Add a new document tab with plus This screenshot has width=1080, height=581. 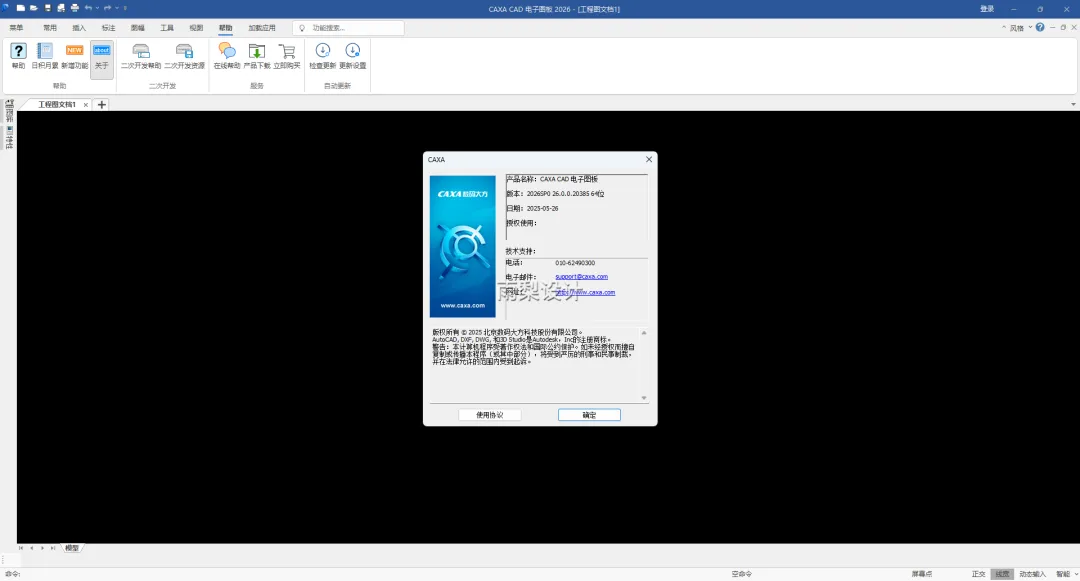(x=101, y=105)
